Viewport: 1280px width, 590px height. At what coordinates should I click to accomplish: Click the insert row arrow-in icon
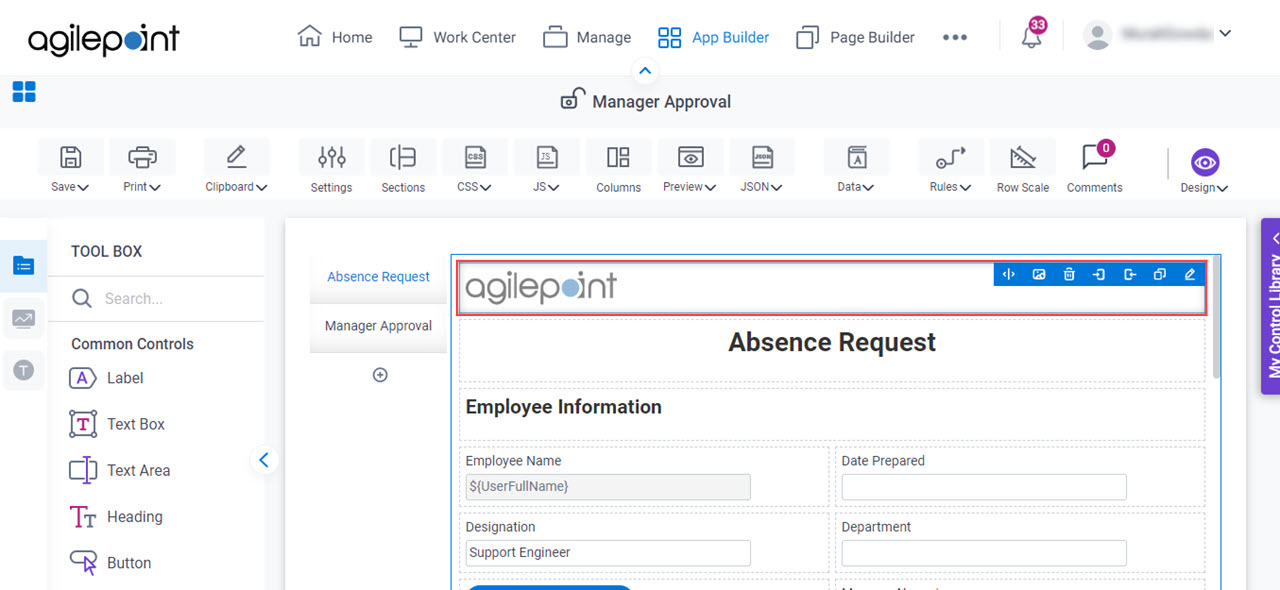coord(1099,274)
